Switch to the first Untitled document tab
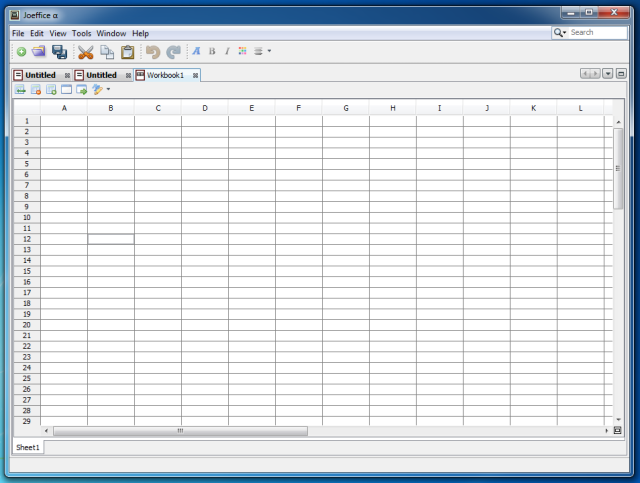Image resolution: width=640 pixels, height=483 pixels. (x=40, y=75)
